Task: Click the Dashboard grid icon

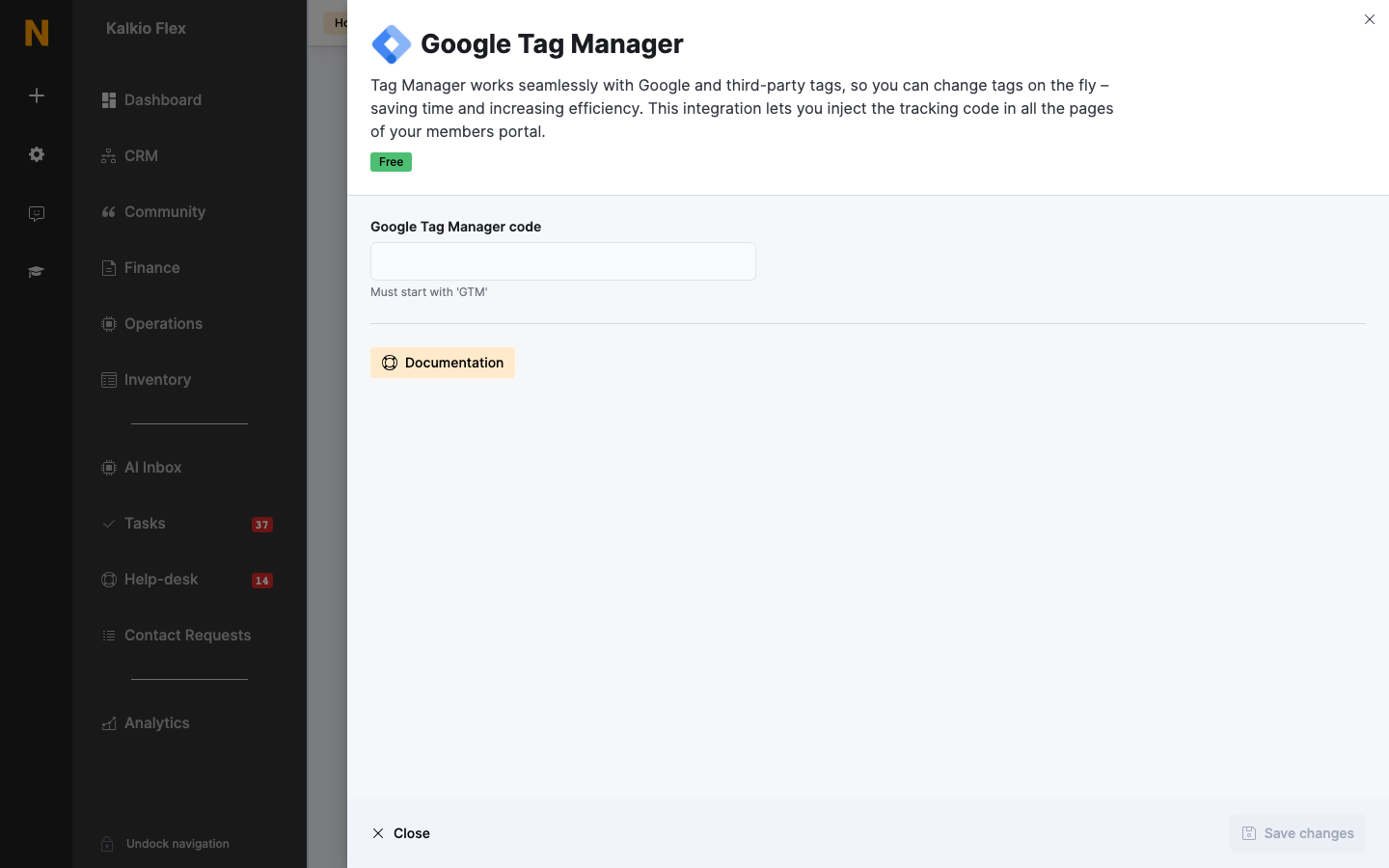Action: [109, 100]
